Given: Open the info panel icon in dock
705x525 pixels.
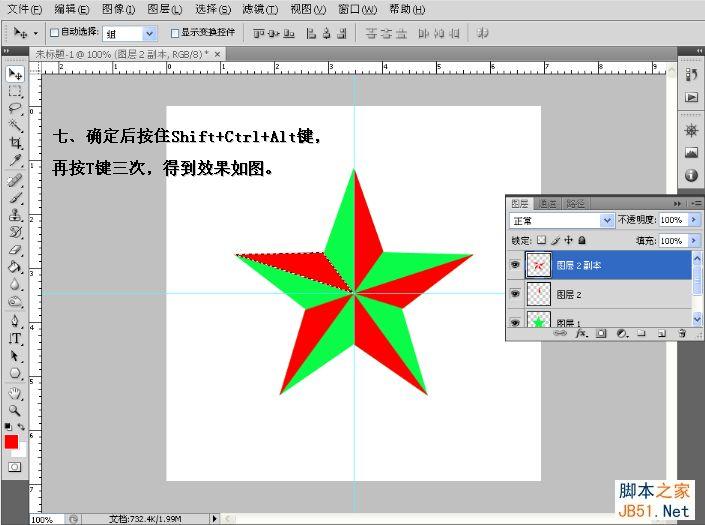Looking at the screenshot, I should tap(691, 175).
